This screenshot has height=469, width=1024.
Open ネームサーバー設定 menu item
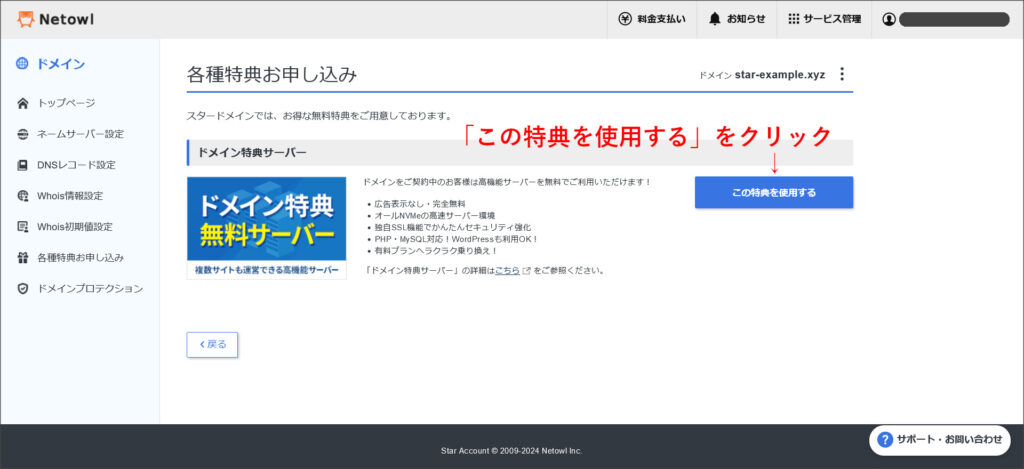[x=80, y=134]
